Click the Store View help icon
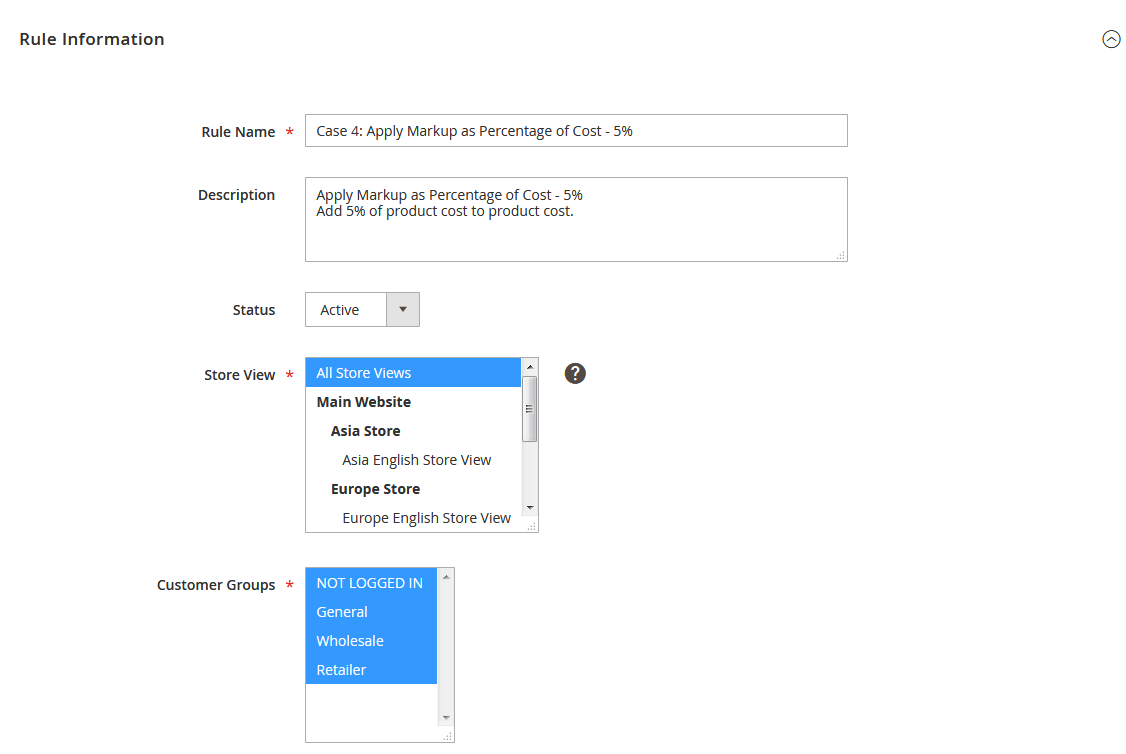The width and height of the screenshot is (1126, 754). click(575, 373)
